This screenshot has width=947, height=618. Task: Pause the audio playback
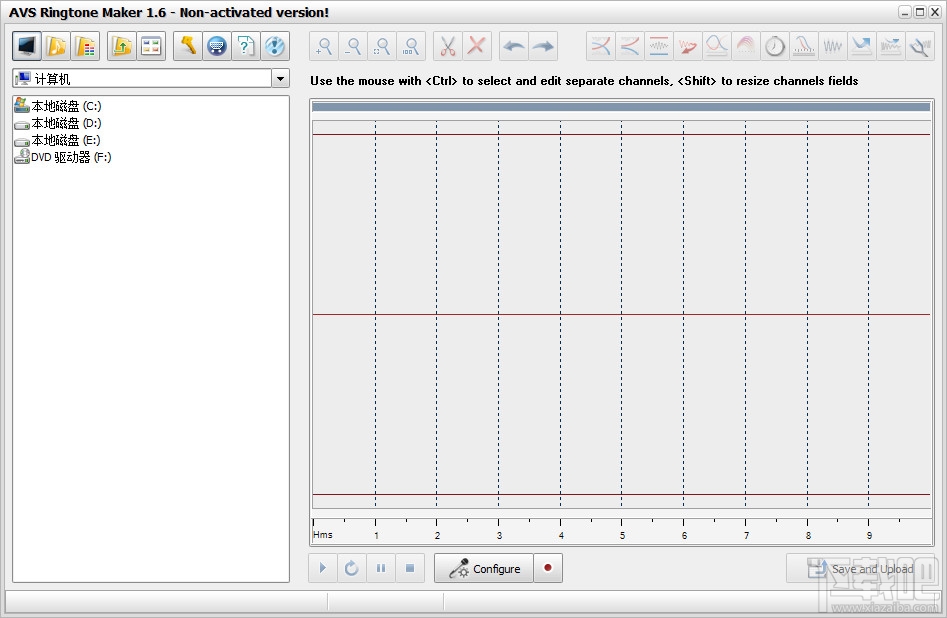coord(381,568)
